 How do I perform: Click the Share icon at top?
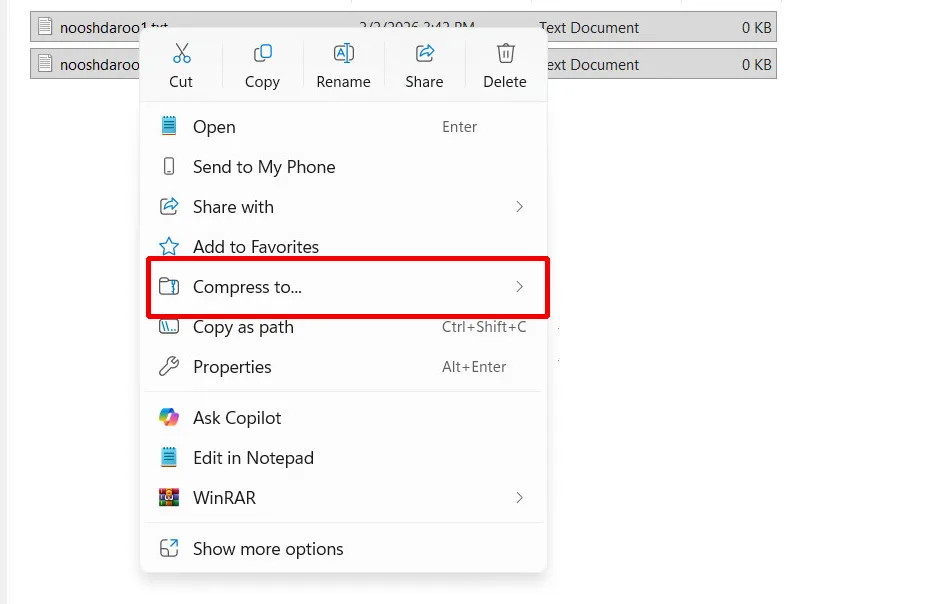pyautogui.click(x=424, y=54)
